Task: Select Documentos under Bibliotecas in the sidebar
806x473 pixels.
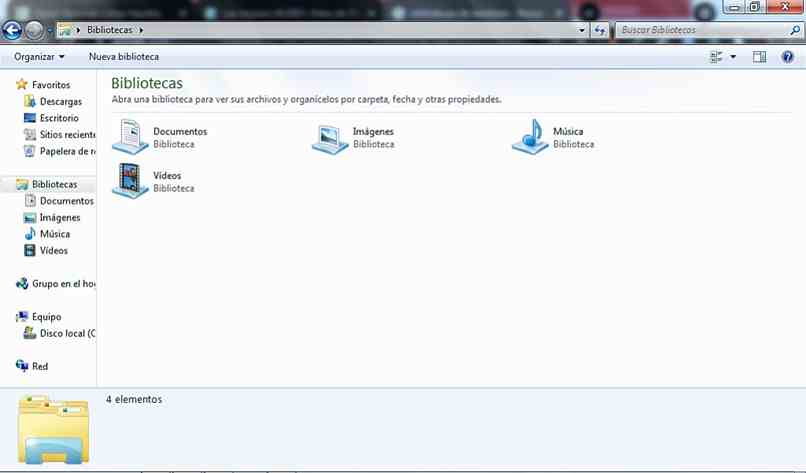Action: 67,201
